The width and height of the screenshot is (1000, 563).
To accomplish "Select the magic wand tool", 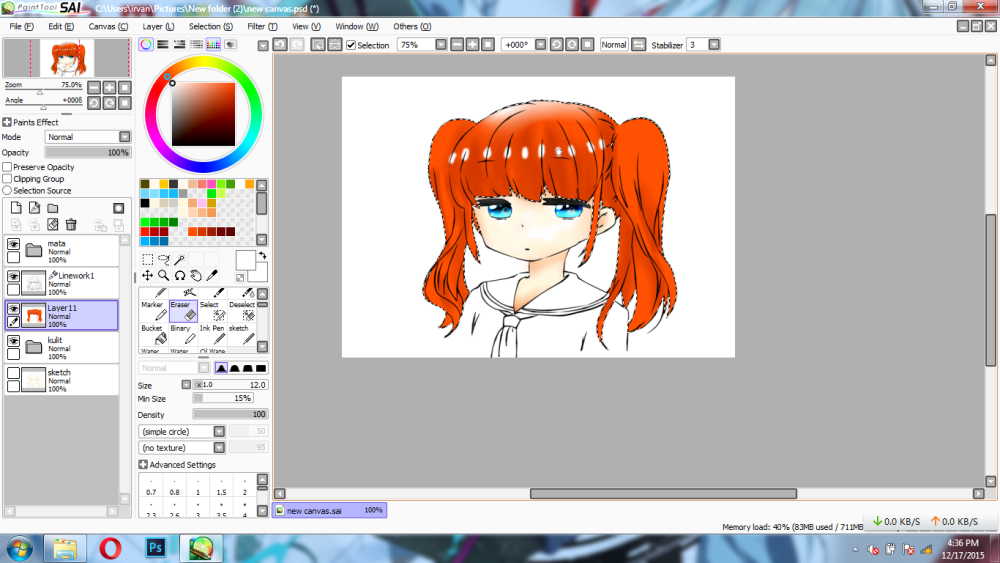I will [x=180, y=260].
